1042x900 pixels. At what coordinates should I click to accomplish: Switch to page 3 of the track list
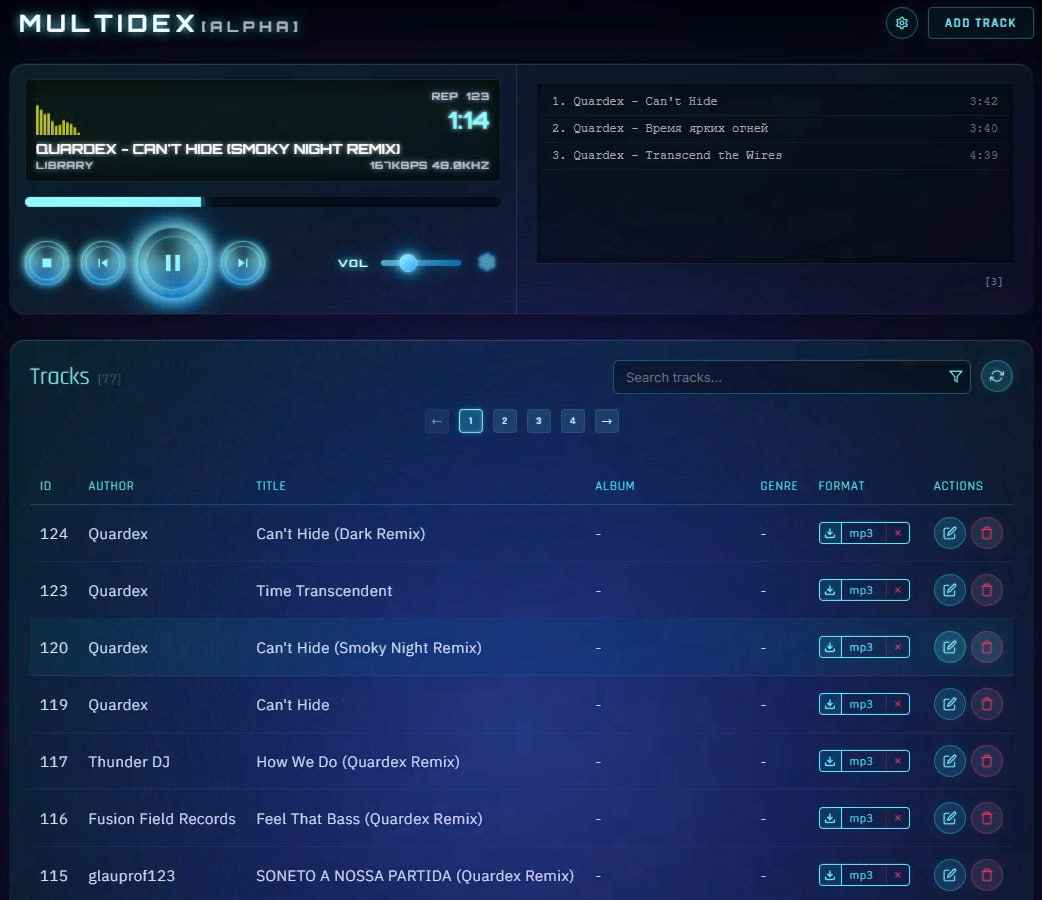tap(538, 421)
